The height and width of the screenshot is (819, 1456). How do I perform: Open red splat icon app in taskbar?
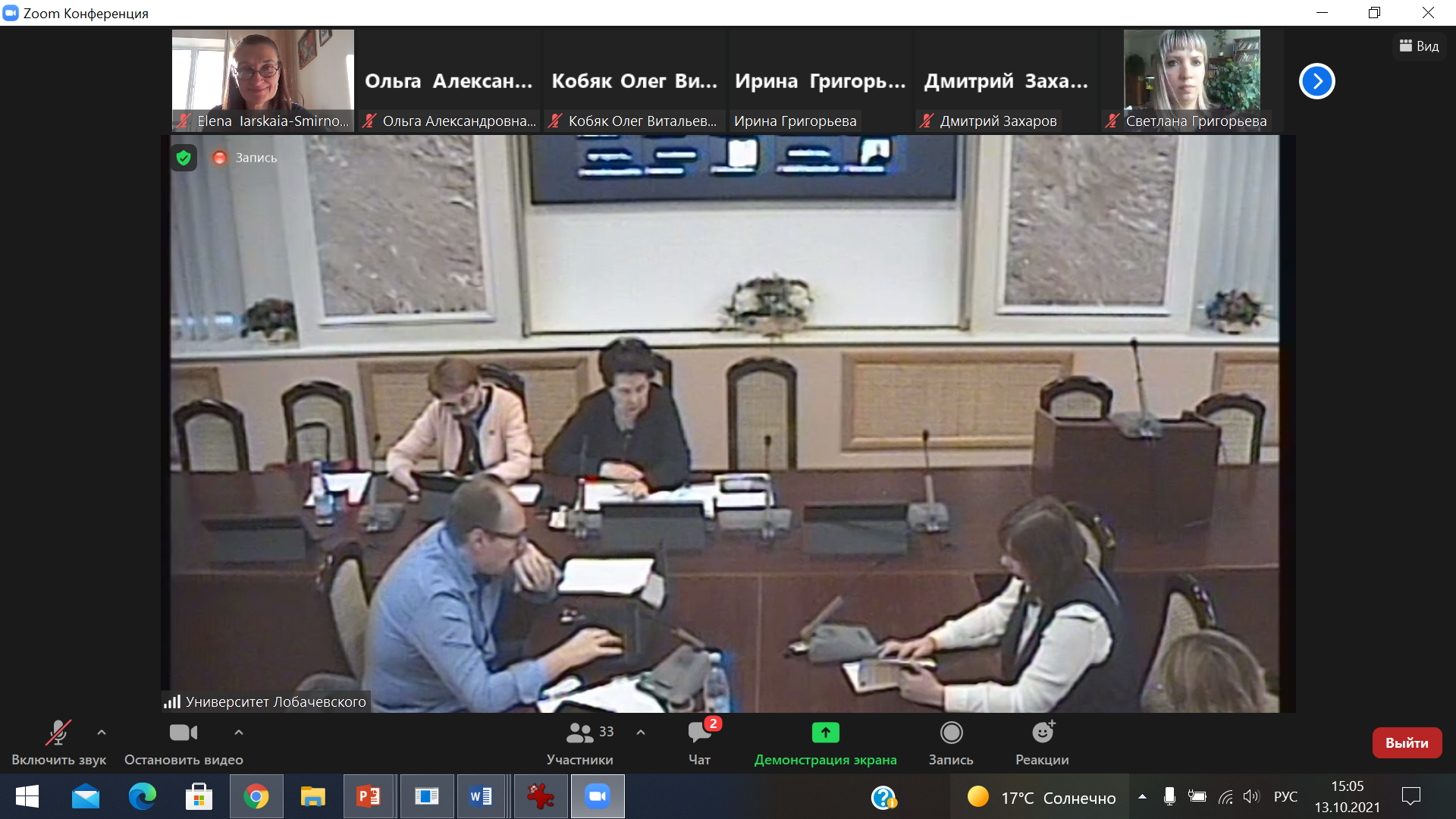pos(540,796)
